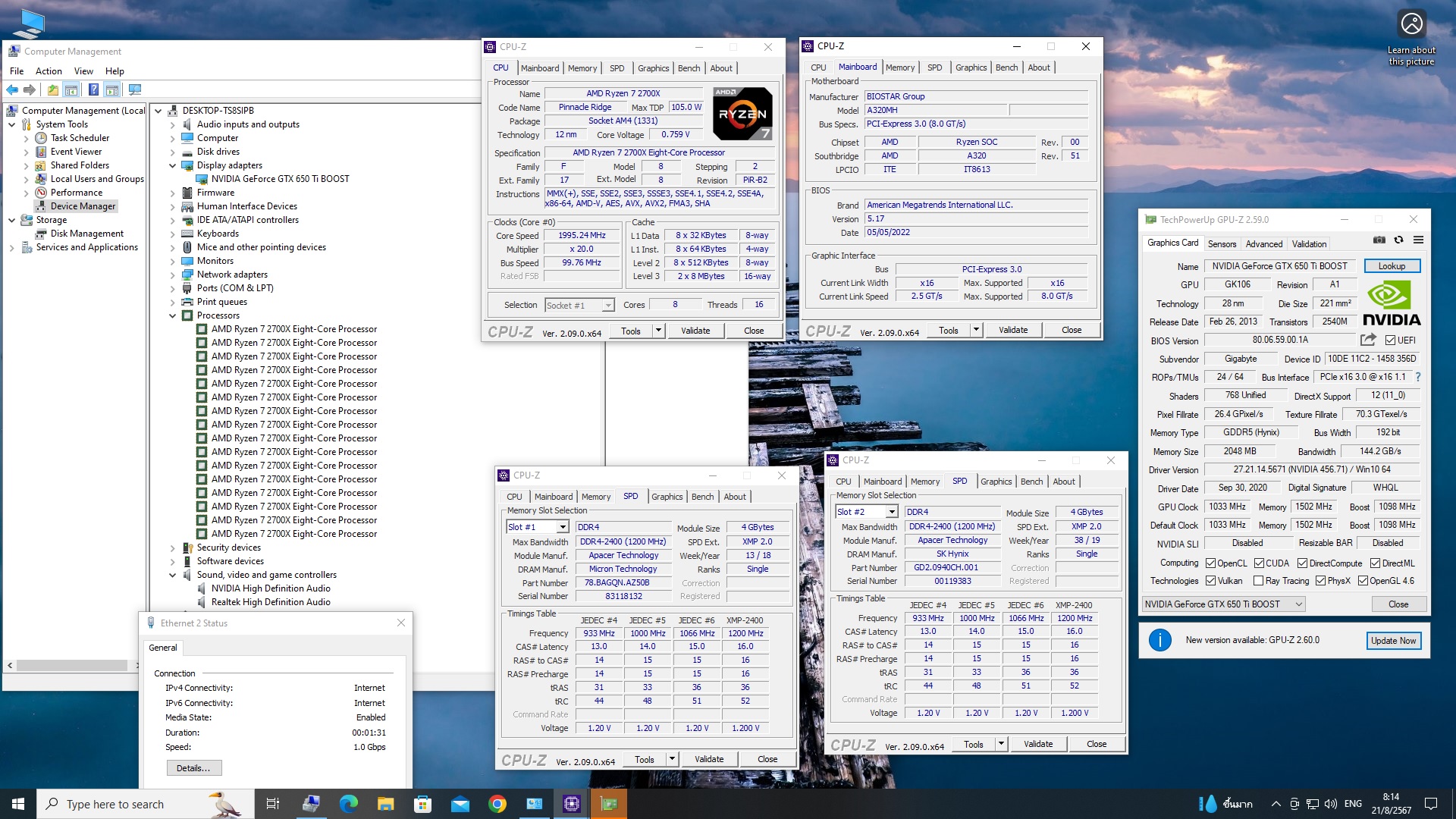
Task: Open File Explorer from taskbar
Action: pos(385,804)
